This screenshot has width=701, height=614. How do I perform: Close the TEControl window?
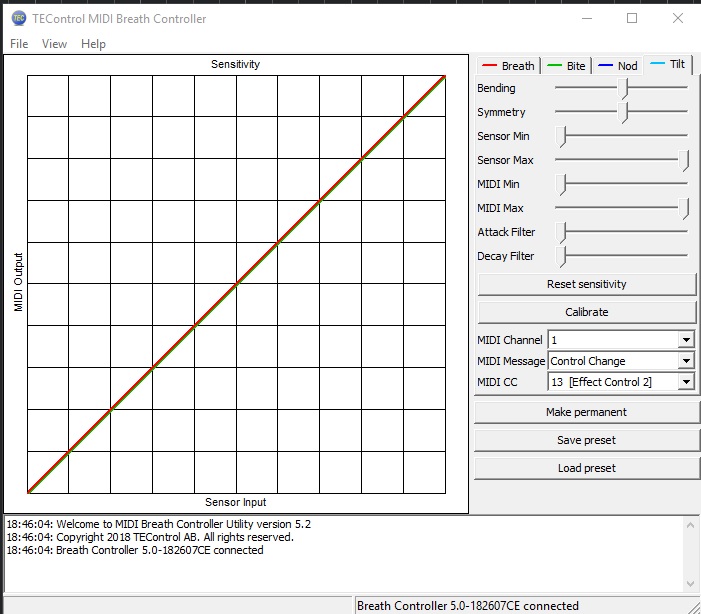click(x=678, y=18)
